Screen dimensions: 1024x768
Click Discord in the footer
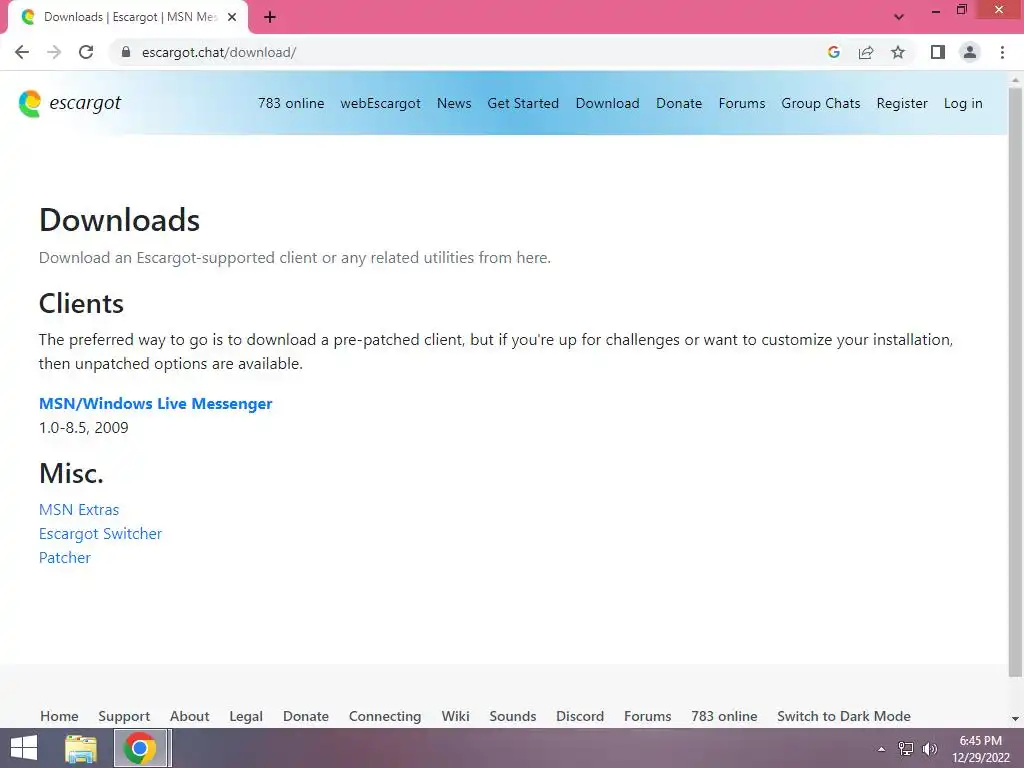580,716
